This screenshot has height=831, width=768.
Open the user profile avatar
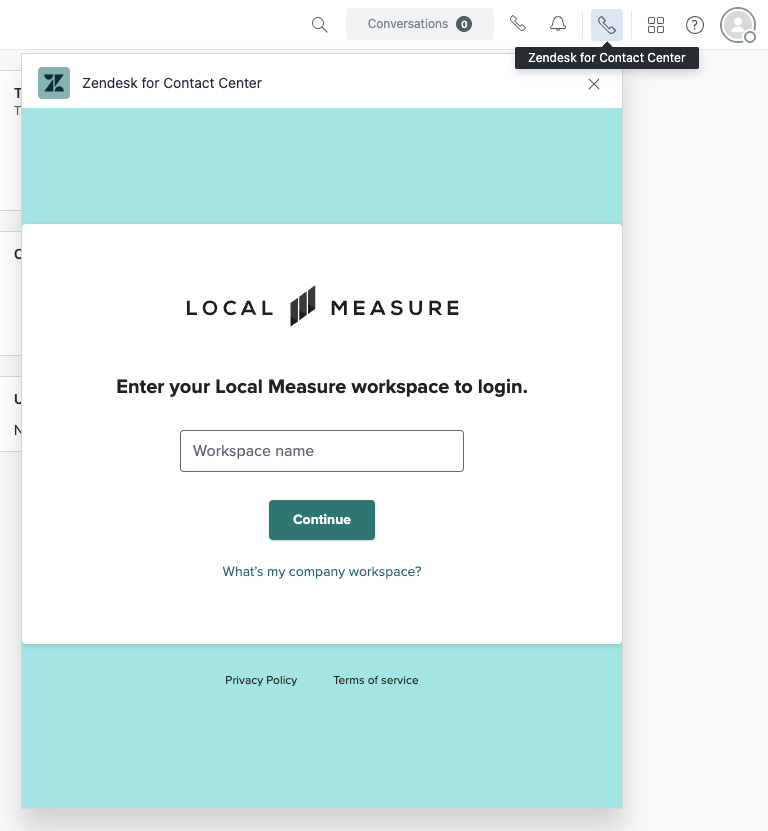point(737,24)
